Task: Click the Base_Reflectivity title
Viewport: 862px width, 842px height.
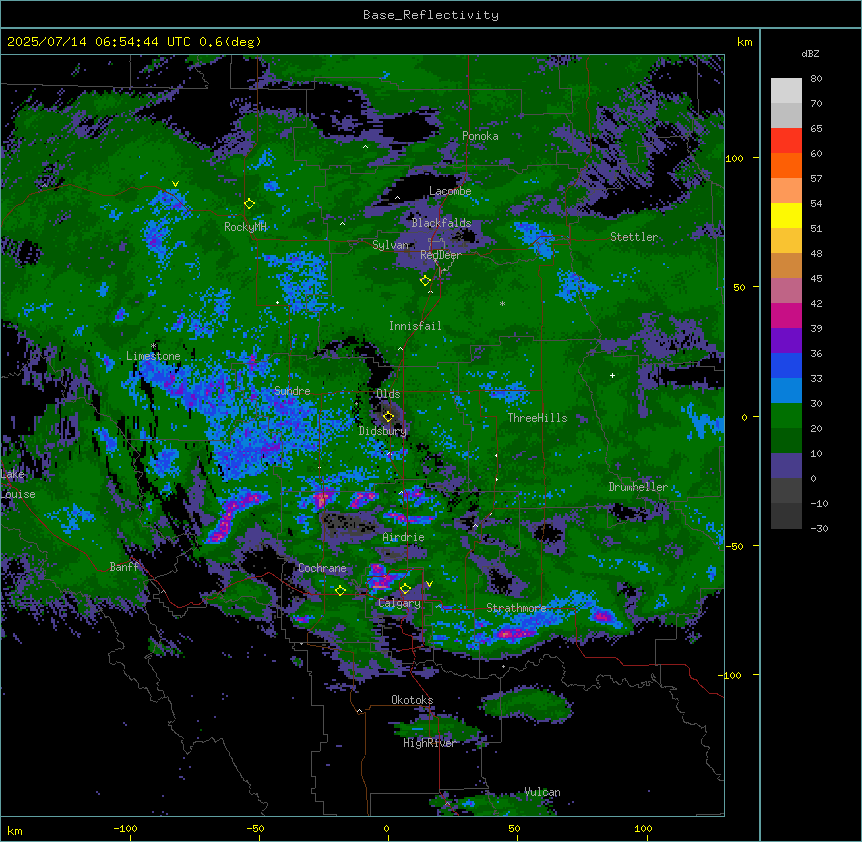Action: [431, 15]
